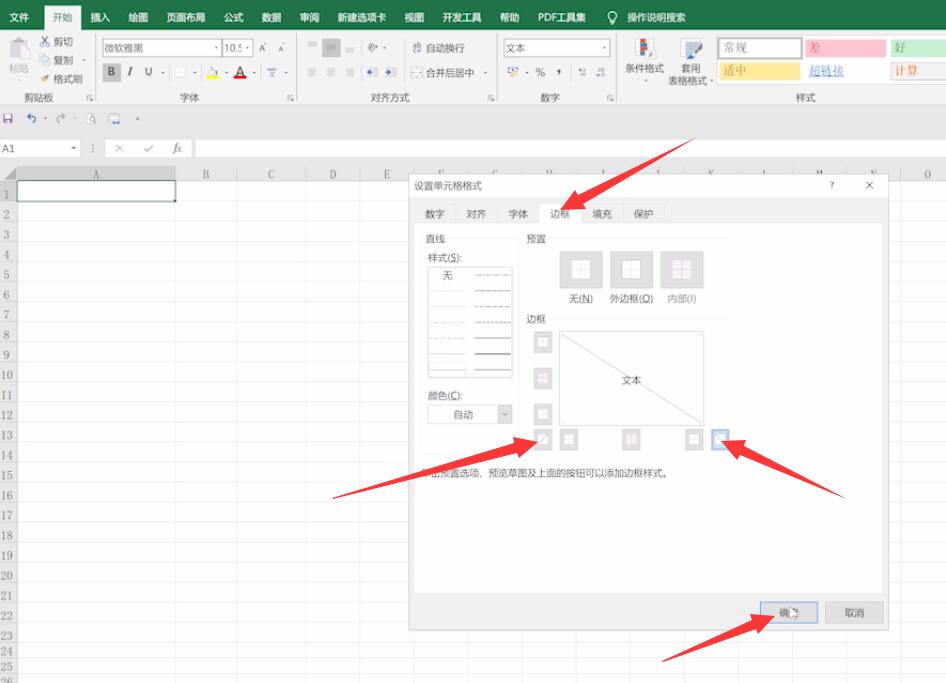Toggle Italic formatting
946x683 pixels.
click(130, 72)
